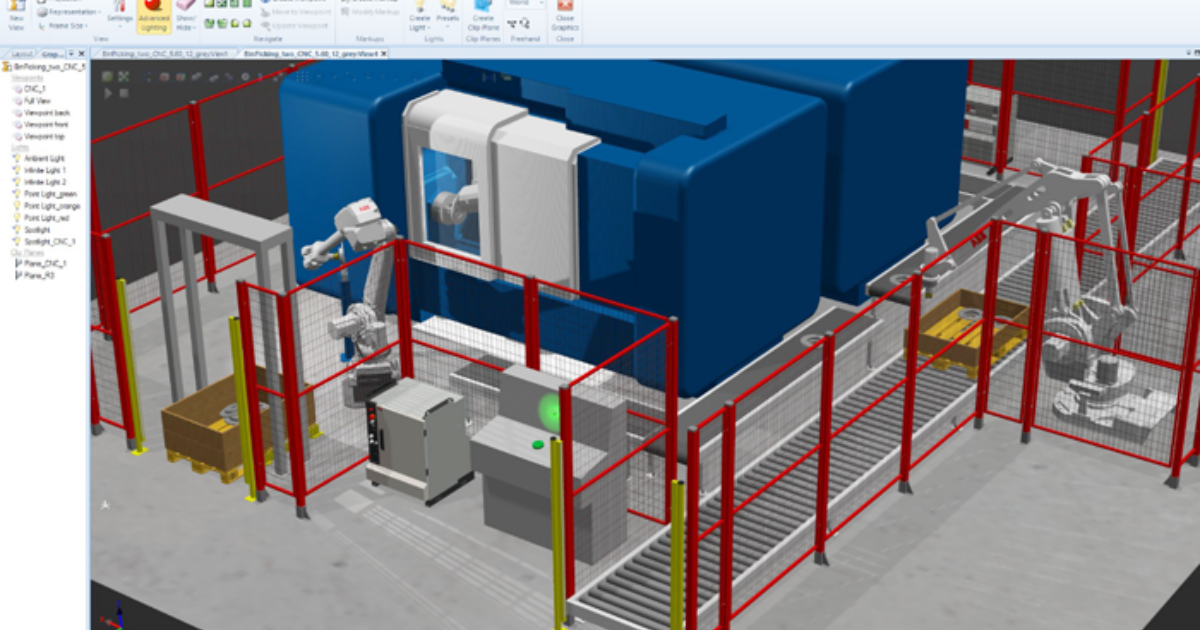The width and height of the screenshot is (1200, 630).
Task: Click the New View ribbon icon
Action: pyautogui.click(x=17, y=14)
